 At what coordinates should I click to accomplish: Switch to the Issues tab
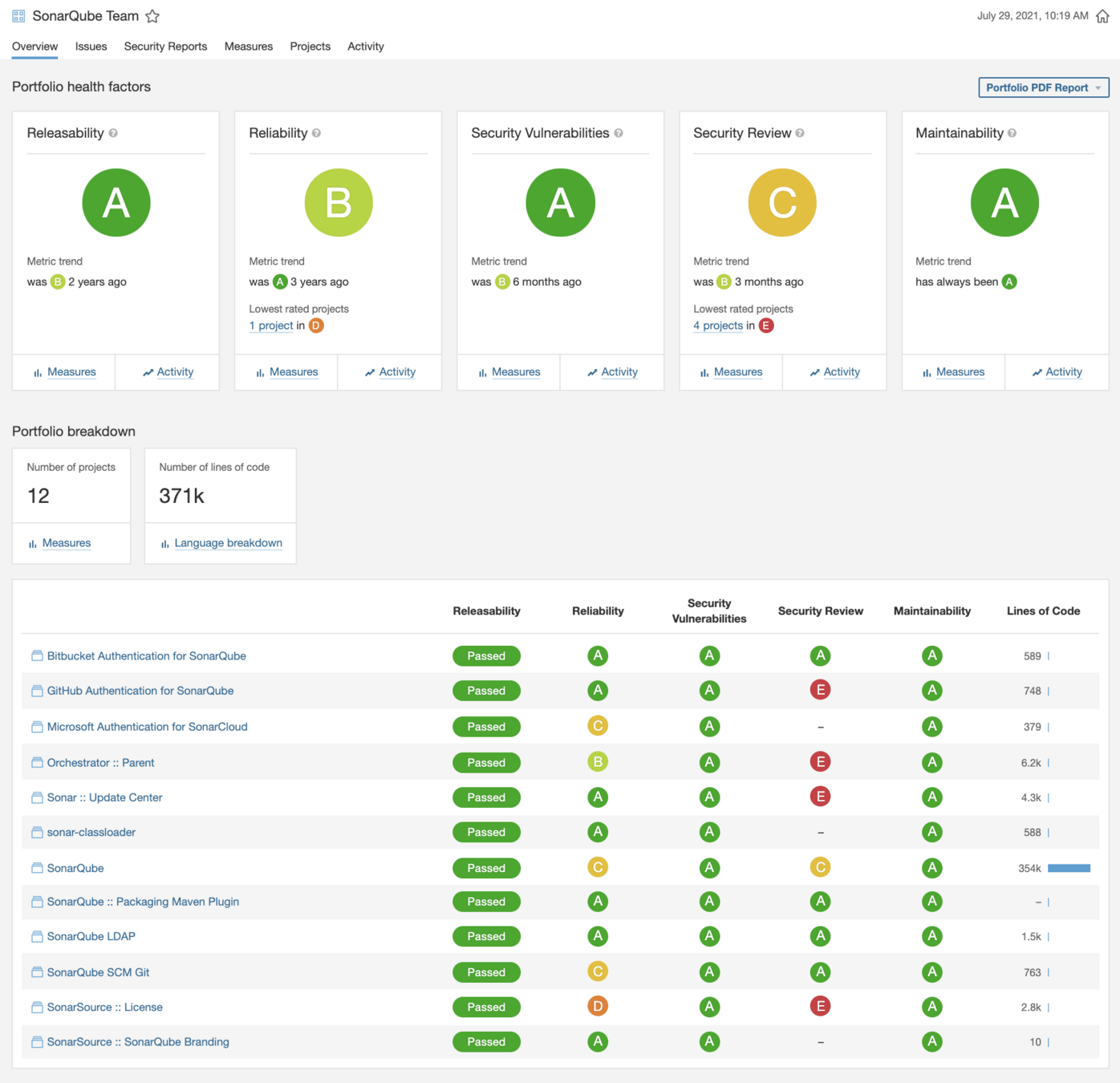(91, 47)
